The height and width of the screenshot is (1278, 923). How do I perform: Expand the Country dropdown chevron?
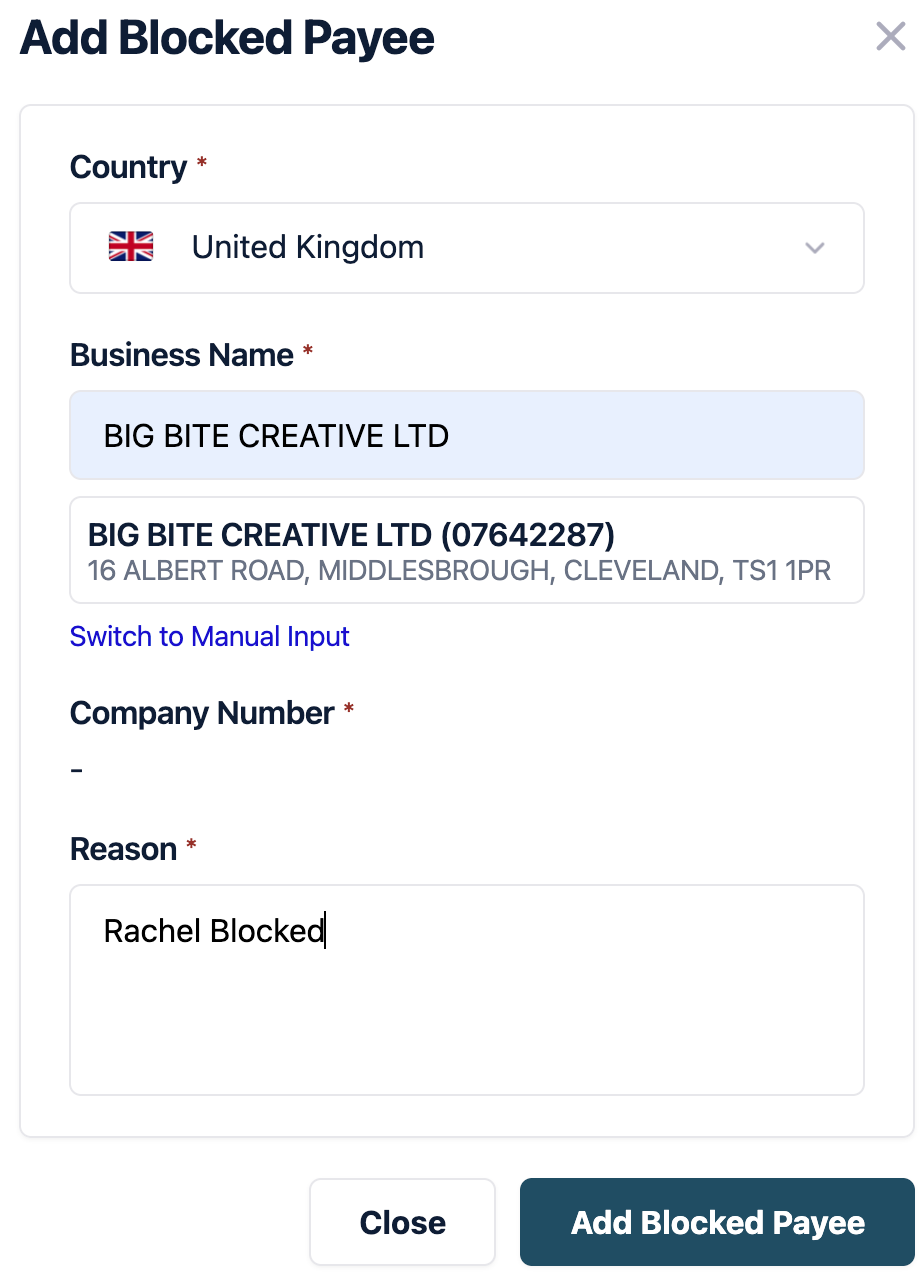[x=815, y=248]
